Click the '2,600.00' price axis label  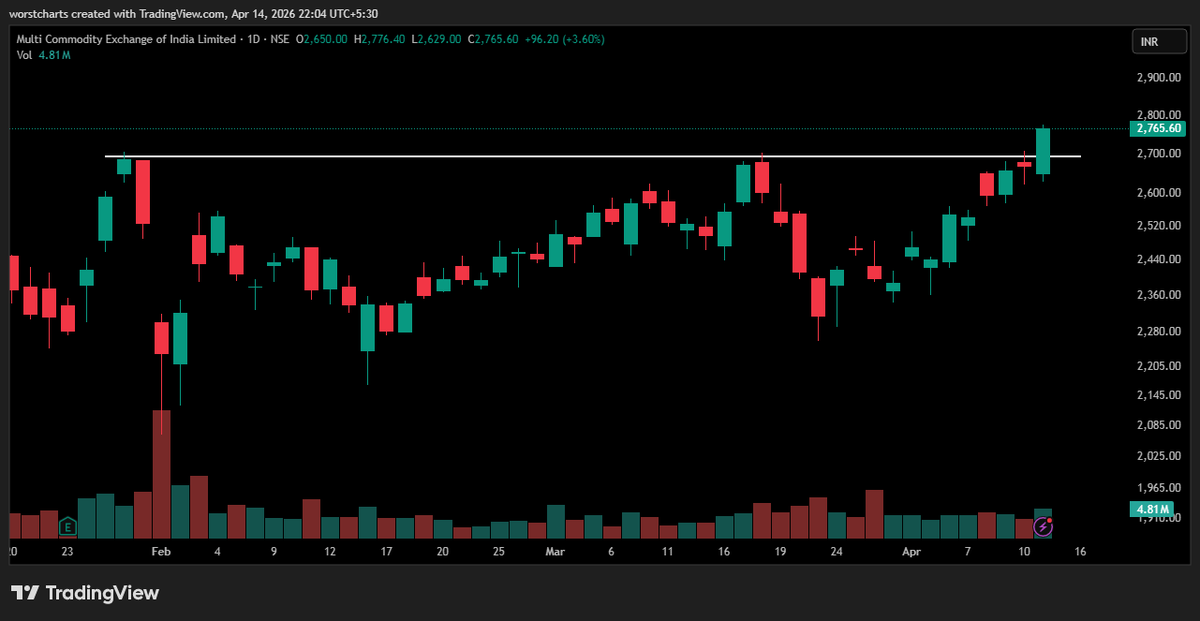coord(1159,193)
